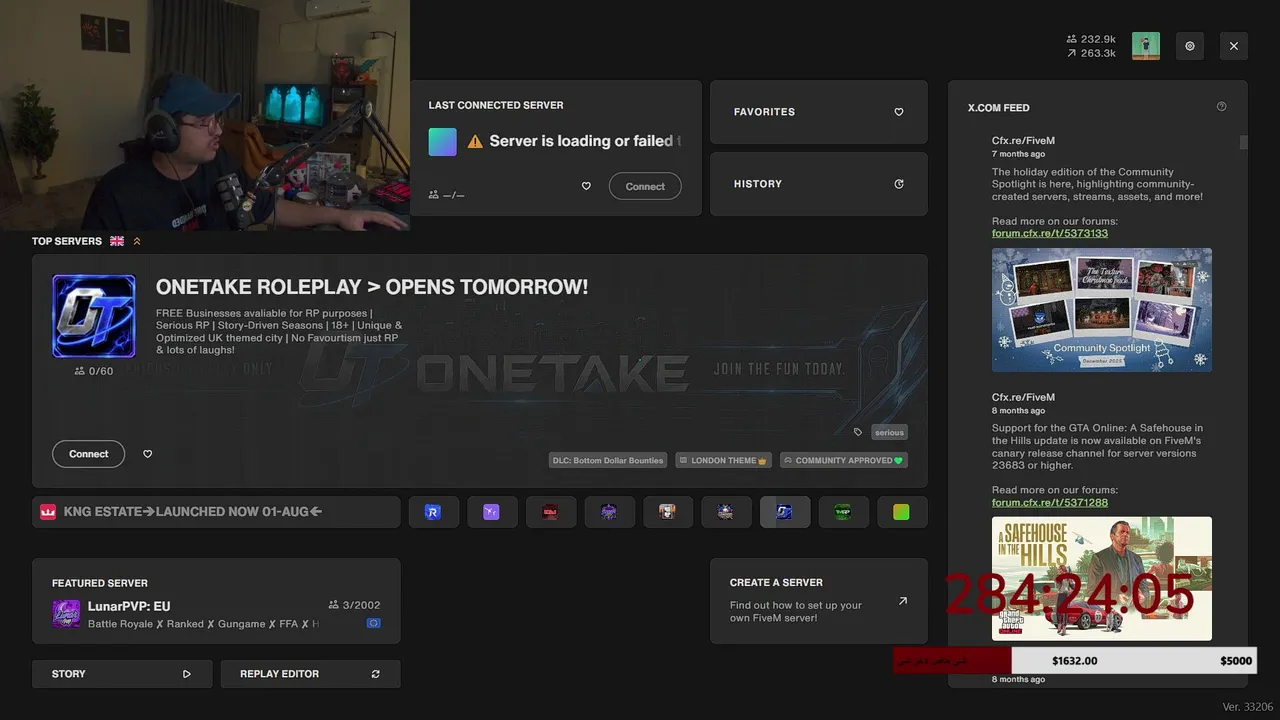Viewport: 1280px width, 720px height.
Task: Open the Safehouse in the Hills image
Action: click(x=1102, y=579)
